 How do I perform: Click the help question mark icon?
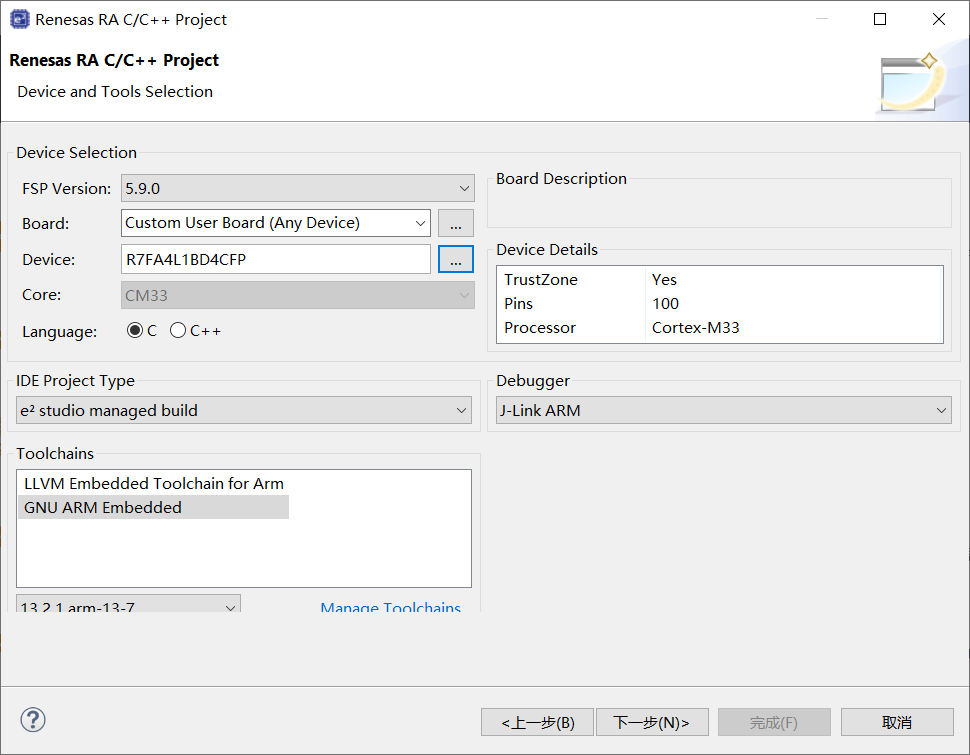[x=33, y=720]
